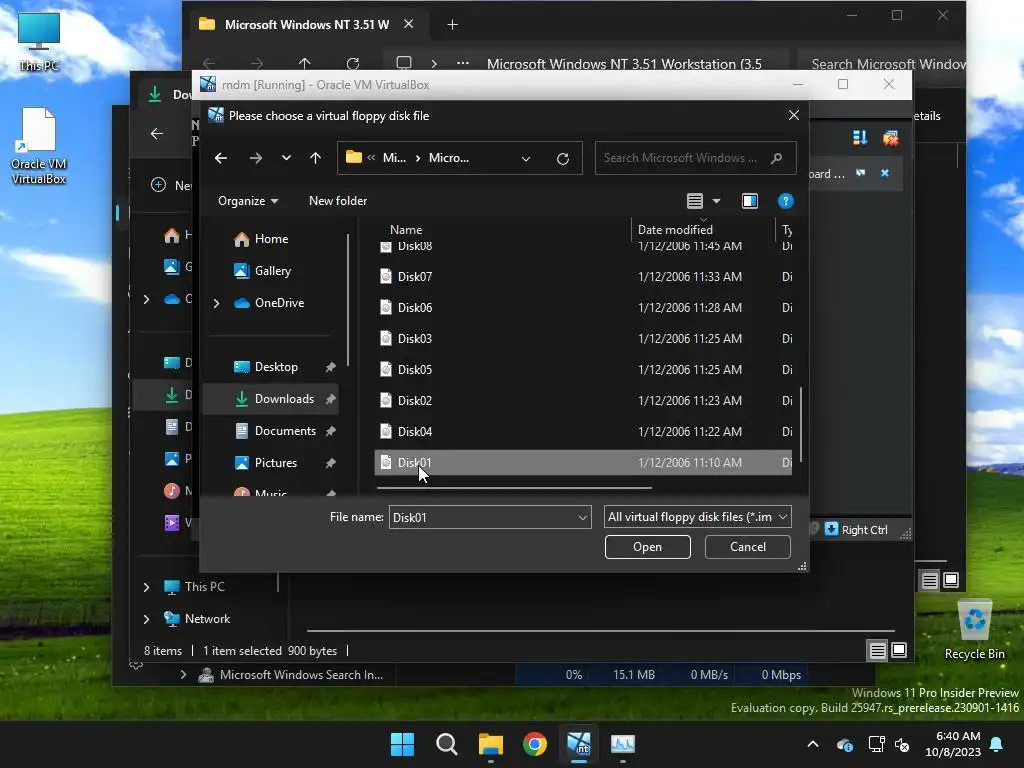1024x768 pixels.
Task: Open the taskbar clock and date
Action: click(953, 744)
